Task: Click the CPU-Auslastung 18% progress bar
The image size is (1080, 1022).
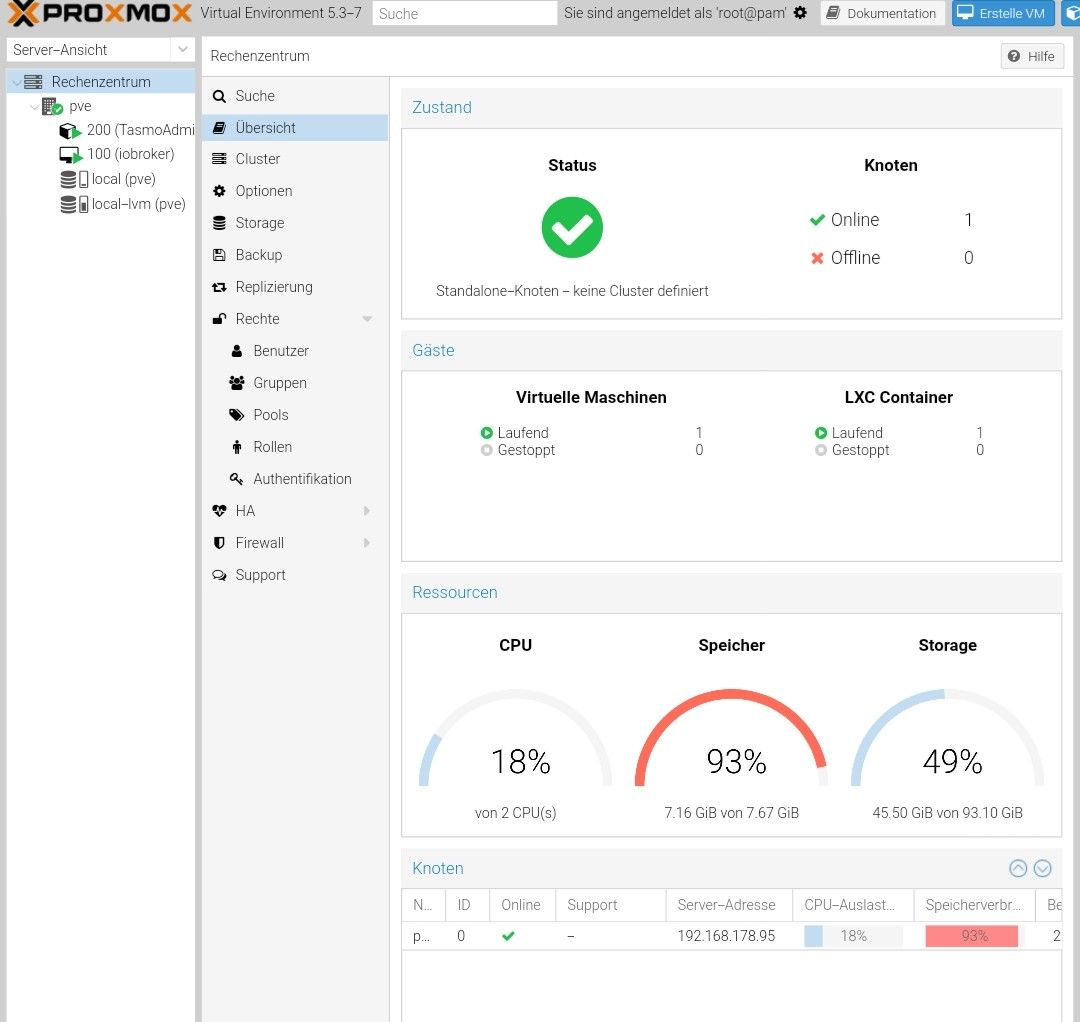Action: pos(853,936)
